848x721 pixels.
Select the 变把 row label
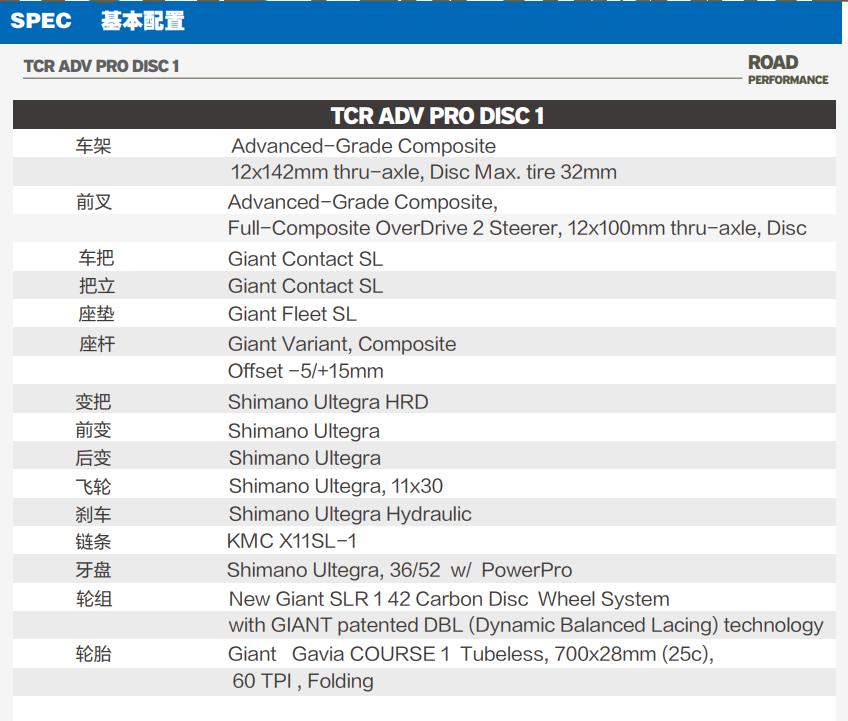coord(94,402)
